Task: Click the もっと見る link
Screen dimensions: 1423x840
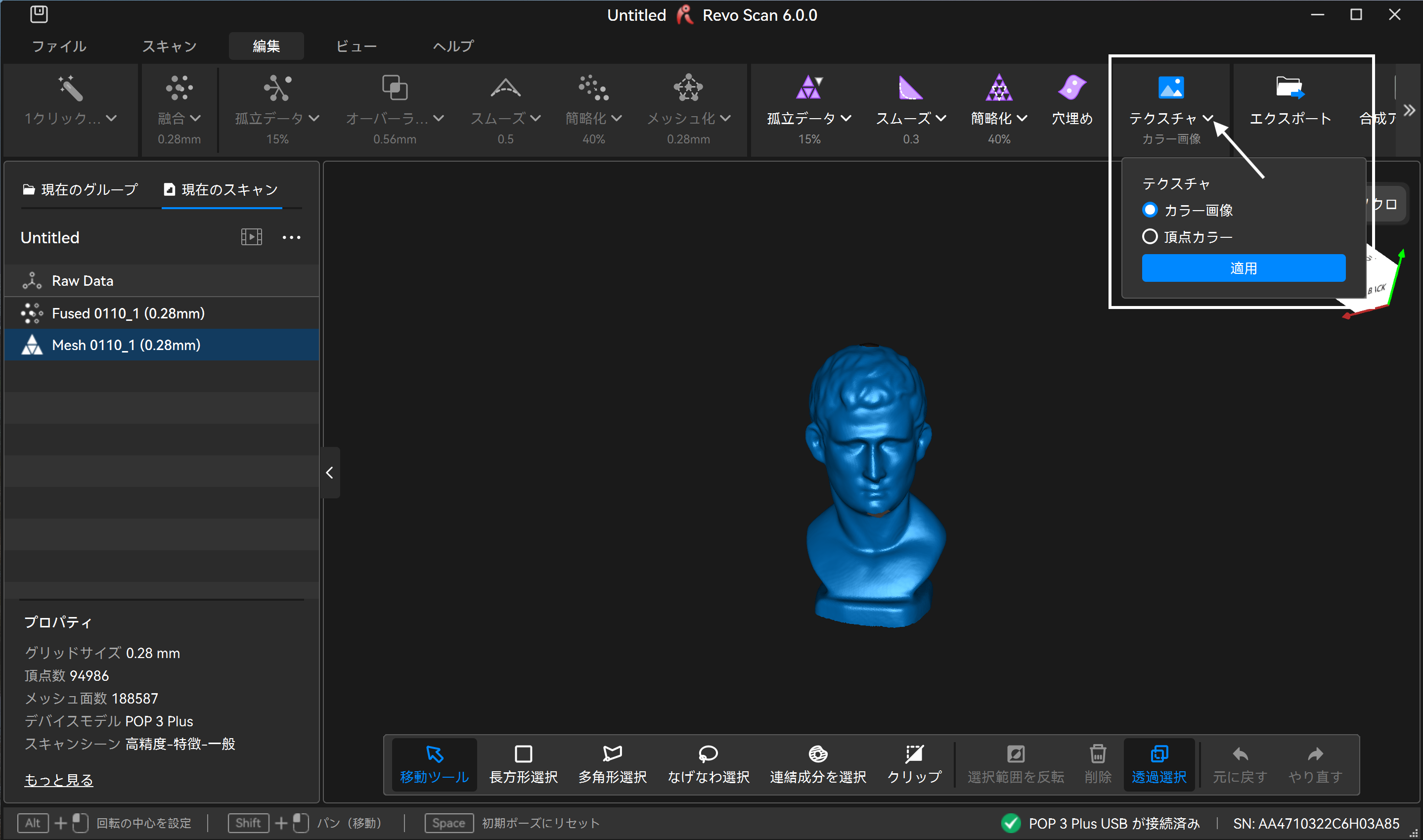Action: [x=58, y=779]
